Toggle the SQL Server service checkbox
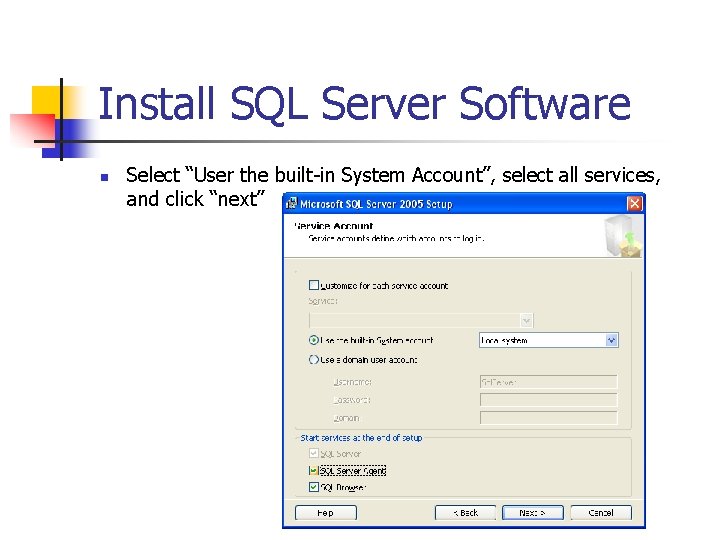The image size is (720, 540). coord(314,454)
